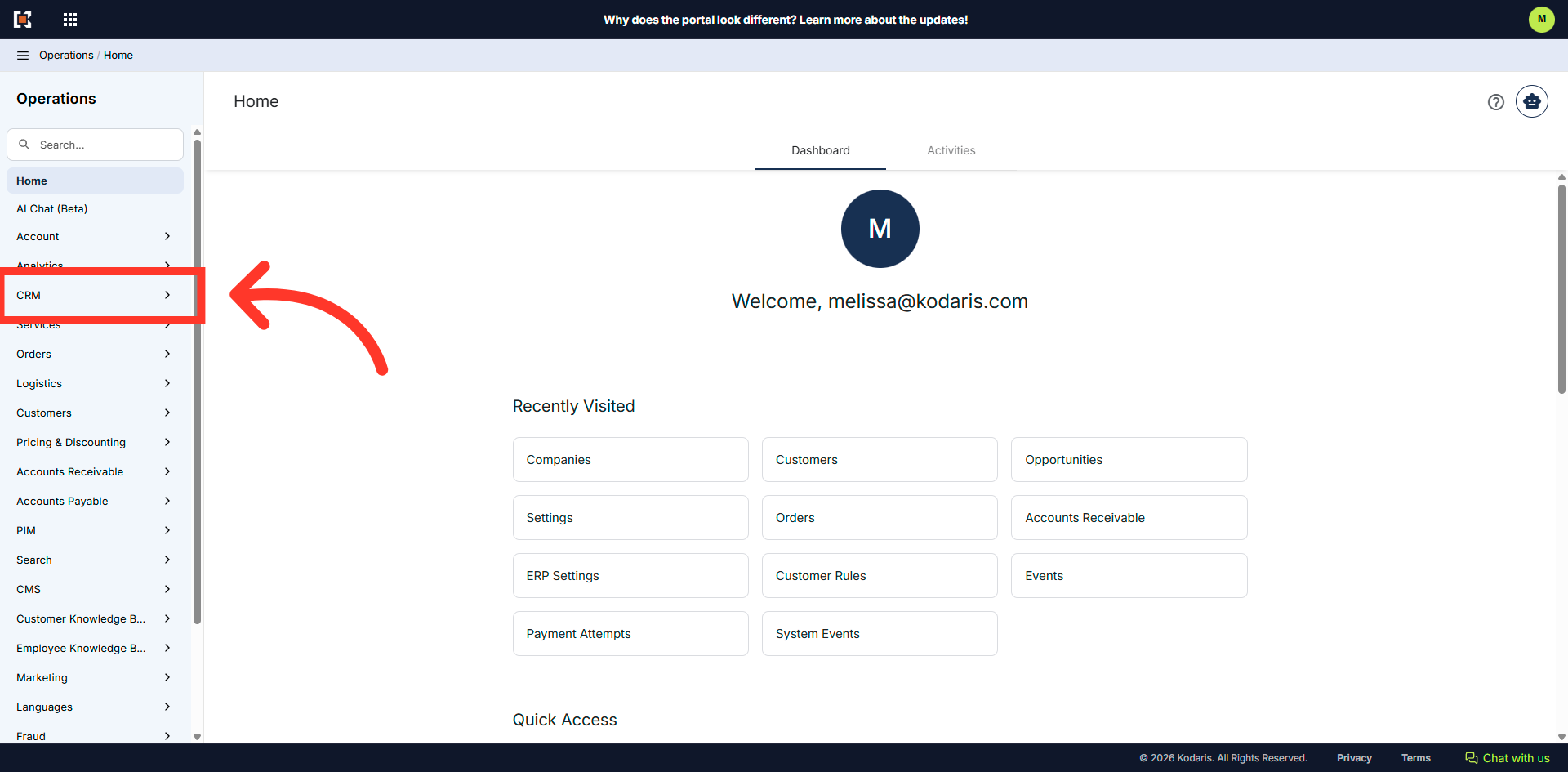The width and height of the screenshot is (1568, 772).
Task: Open the Customer Rules card
Action: [x=880, y=576]
